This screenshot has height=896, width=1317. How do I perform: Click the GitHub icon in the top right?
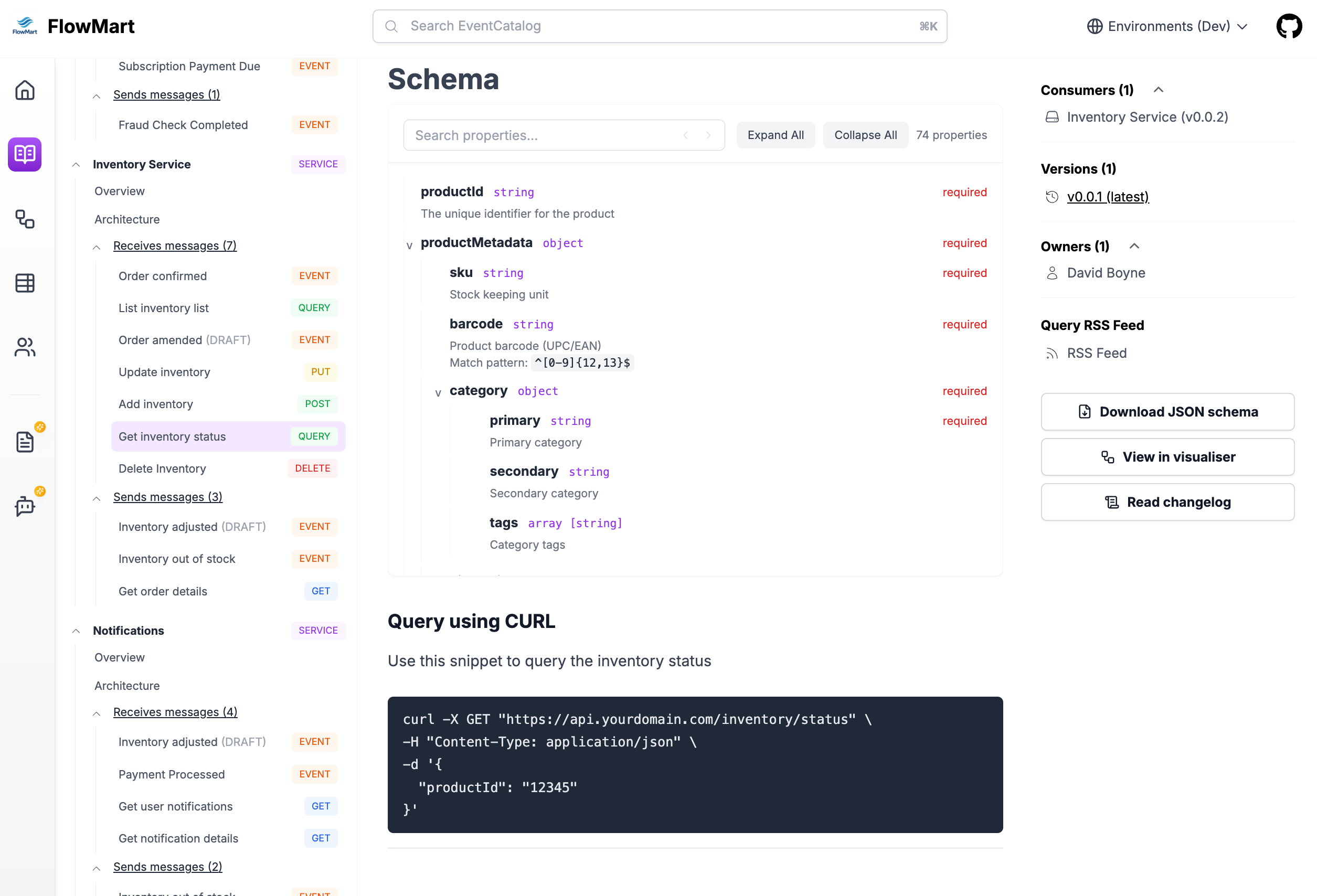coord(1289,26)
